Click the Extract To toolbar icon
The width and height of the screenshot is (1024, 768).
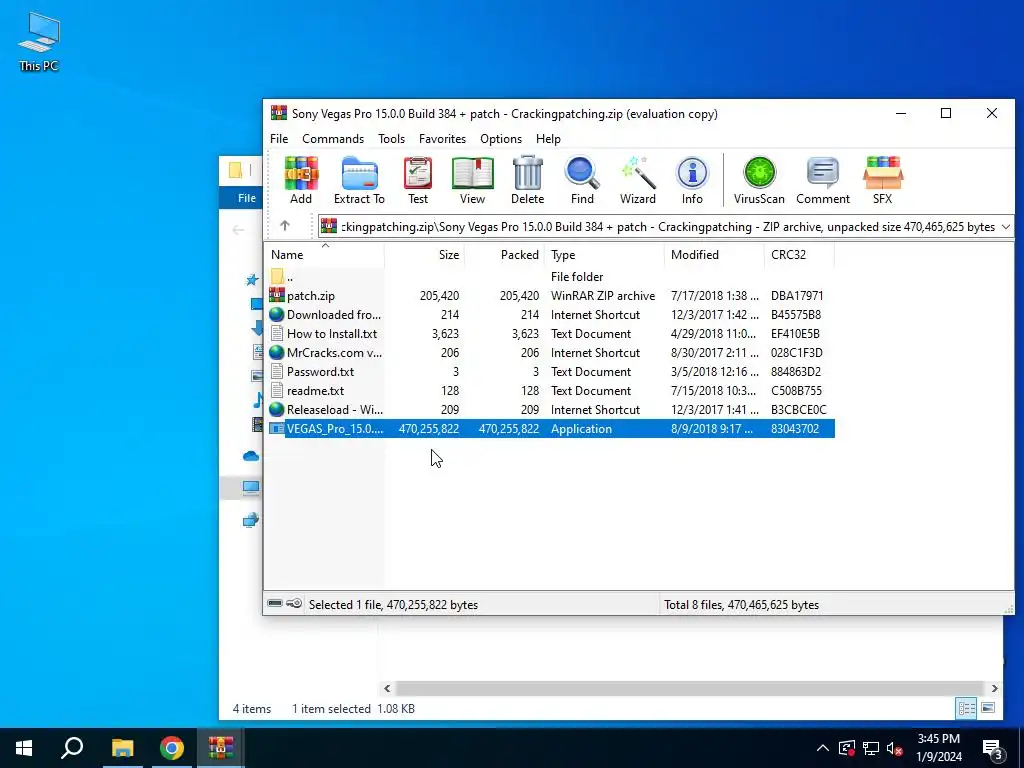coord(359,181)
